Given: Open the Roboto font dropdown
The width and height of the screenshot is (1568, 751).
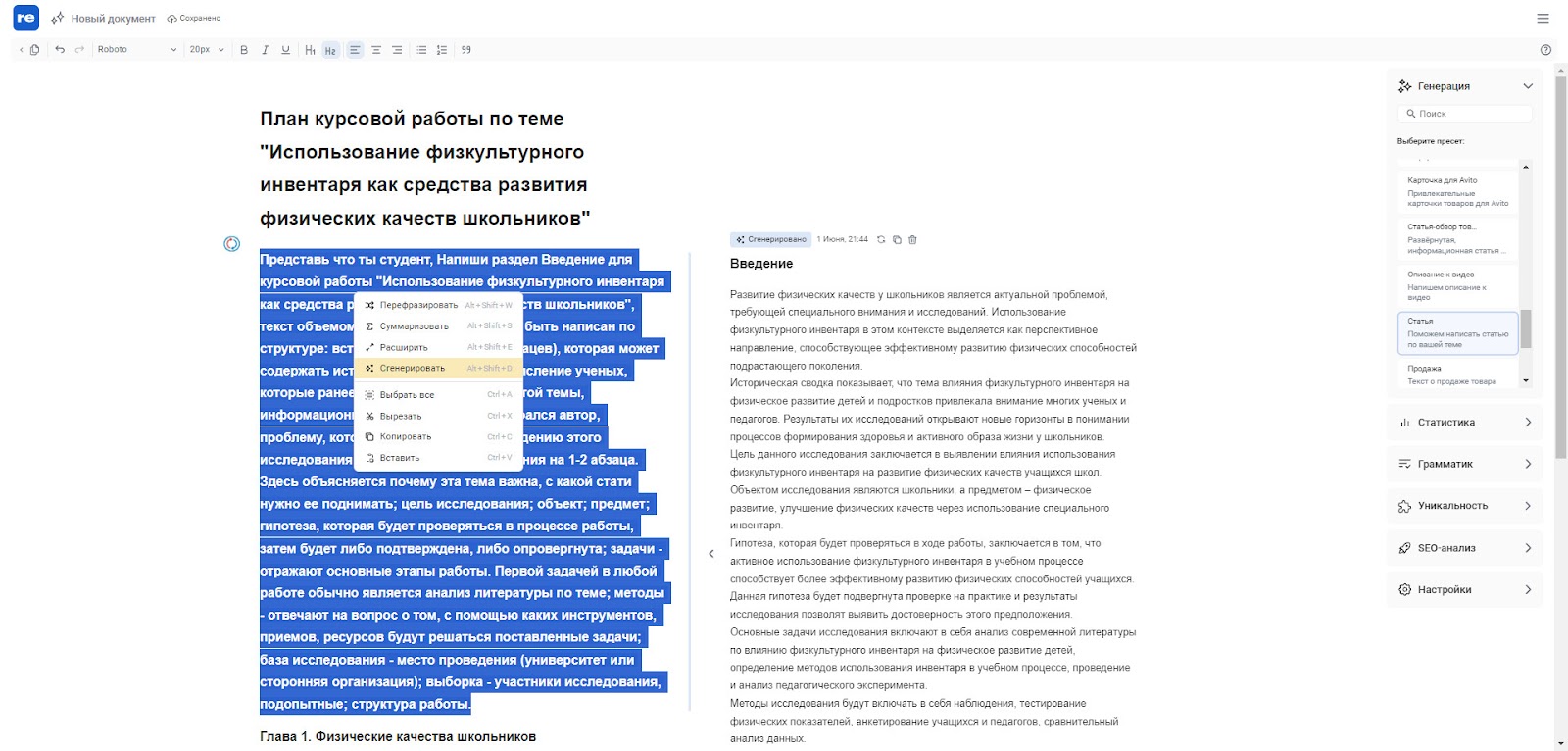Looking at the screenshot, I should 137,50.
